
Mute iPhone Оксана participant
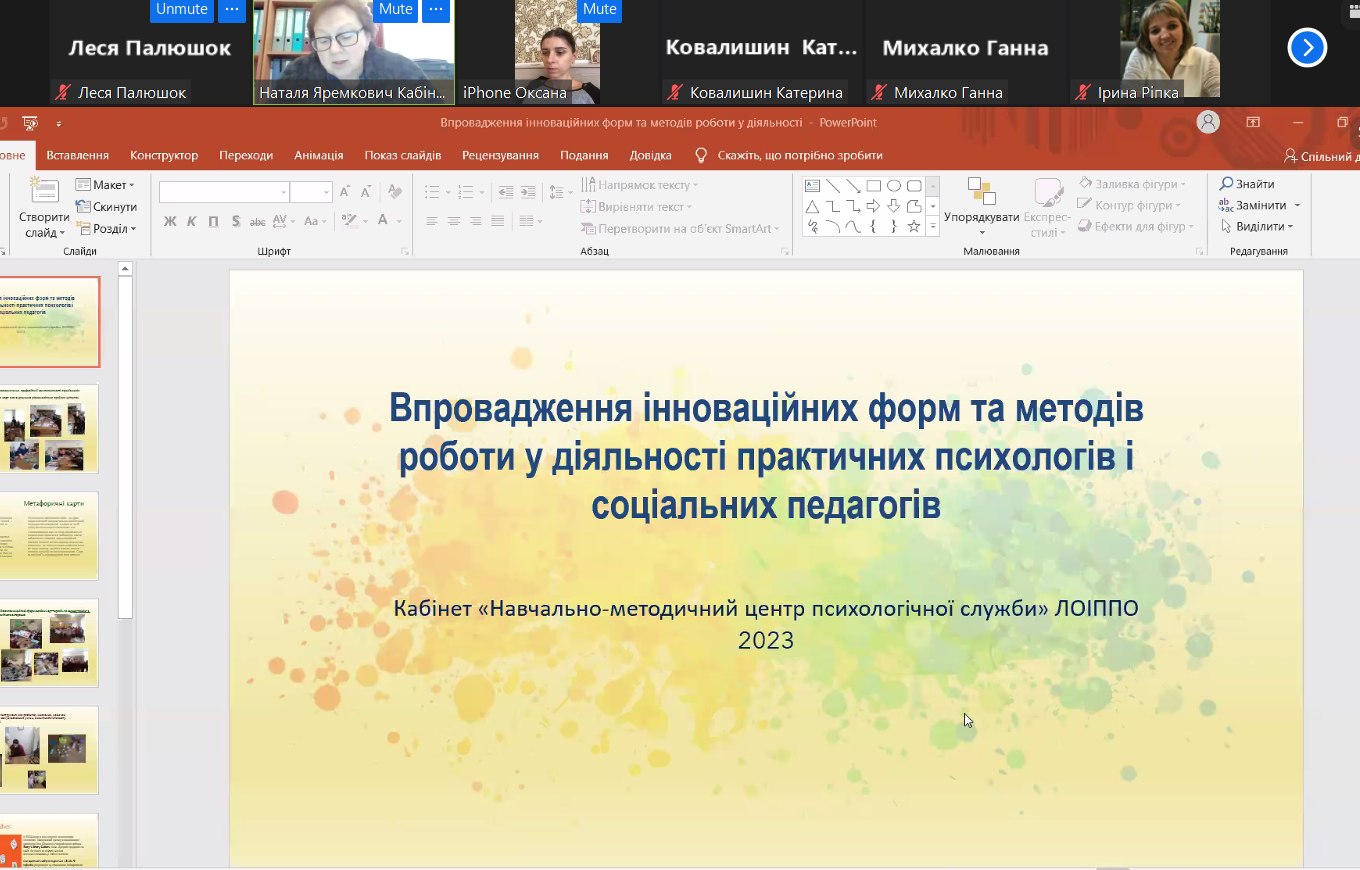(x=599, y=9)
